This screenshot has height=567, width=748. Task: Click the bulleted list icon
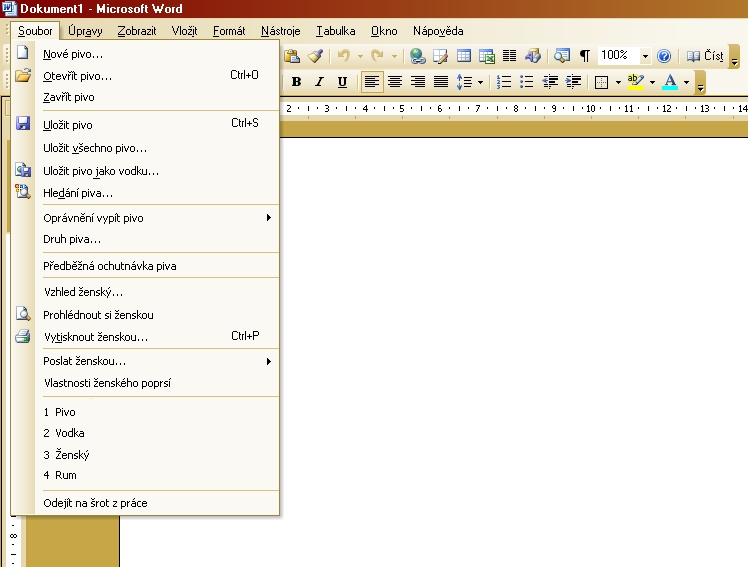tap(526, 82)
